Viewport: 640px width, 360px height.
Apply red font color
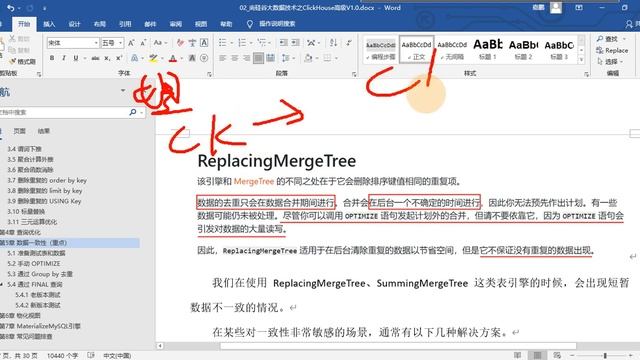pos(173,58)
